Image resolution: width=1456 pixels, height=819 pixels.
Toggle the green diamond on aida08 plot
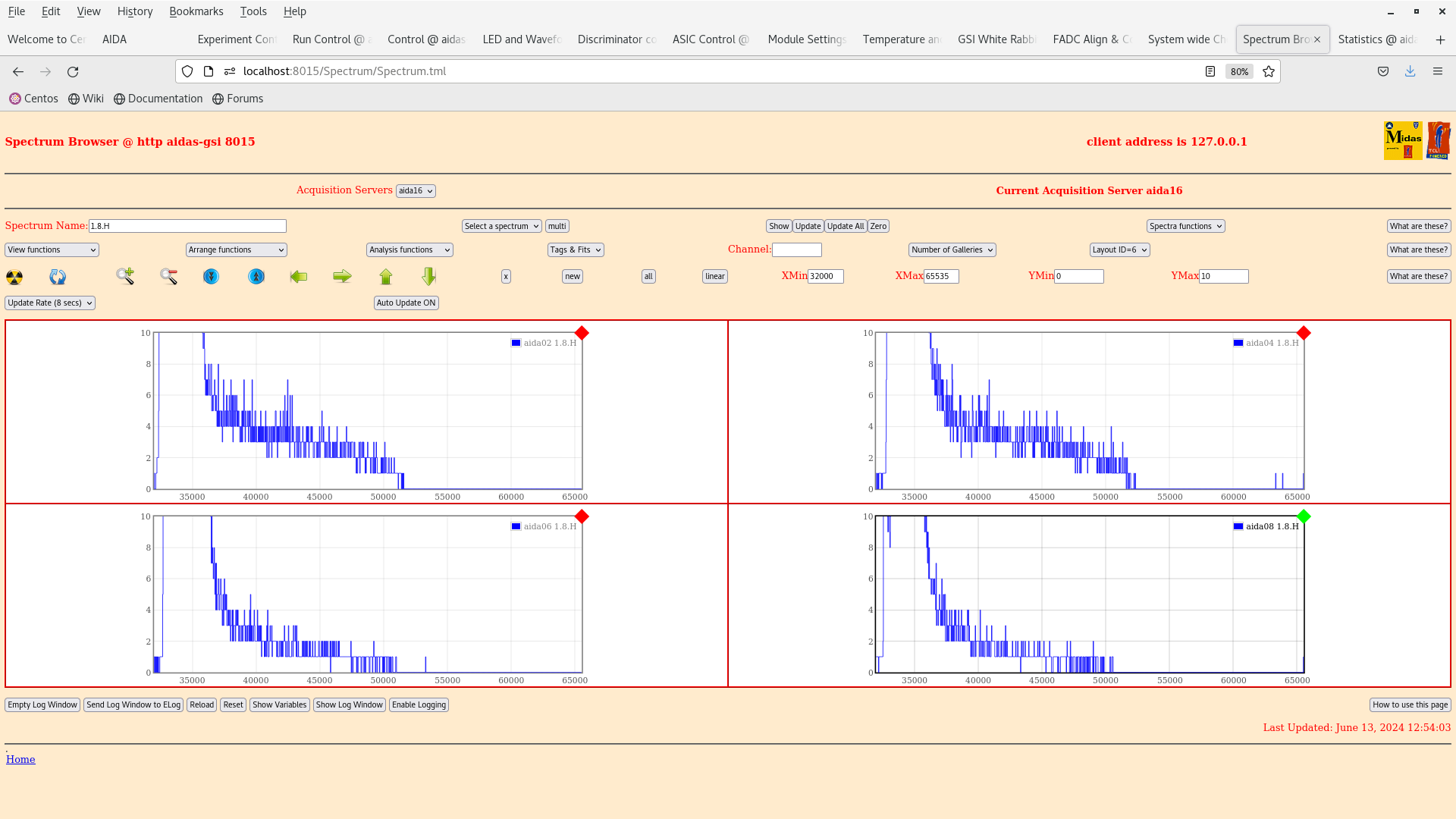pos(1304,516)
